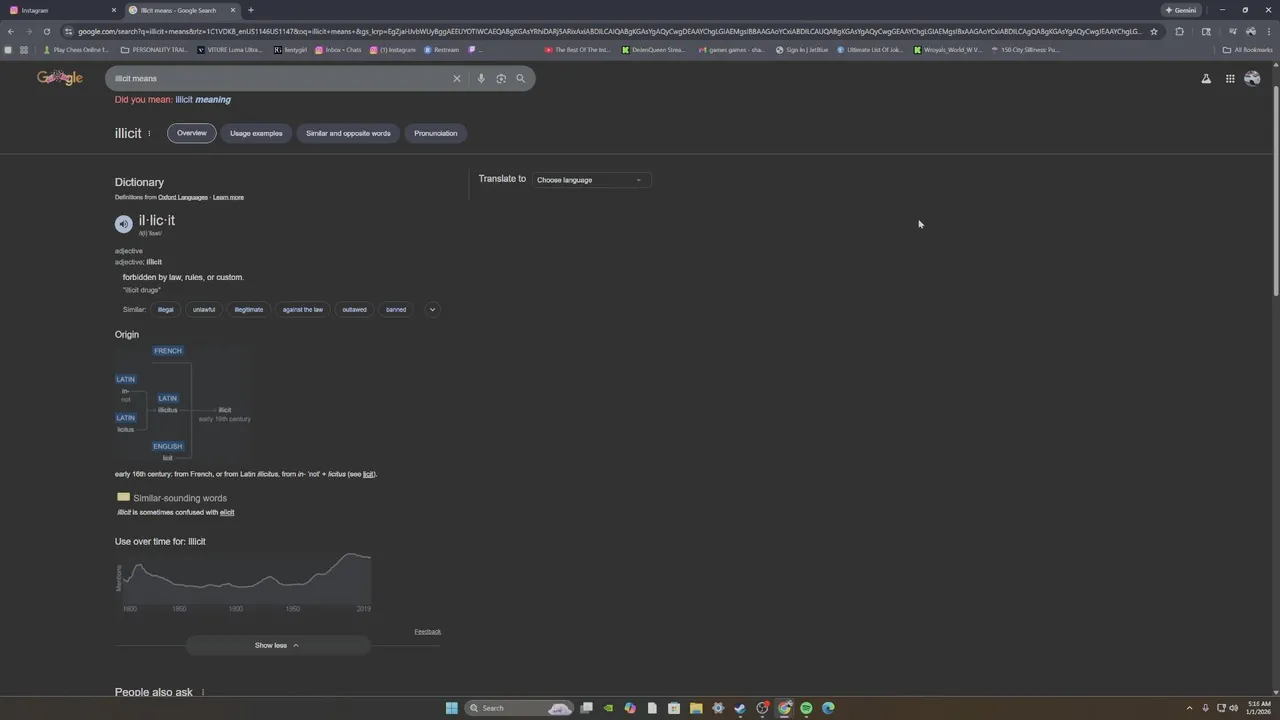The height and width of the screenshot is (720, 1280).
Task: Open the Spotify taskbar icon
Action: (x=806, y=708)
